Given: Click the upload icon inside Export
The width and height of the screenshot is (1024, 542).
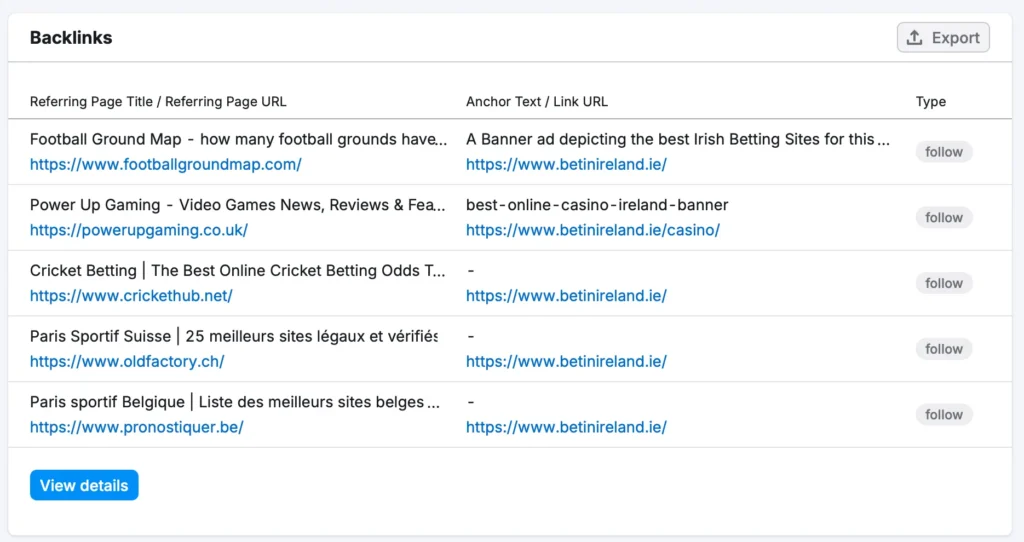Looking at the screenshot, I should tap(914, 37).
